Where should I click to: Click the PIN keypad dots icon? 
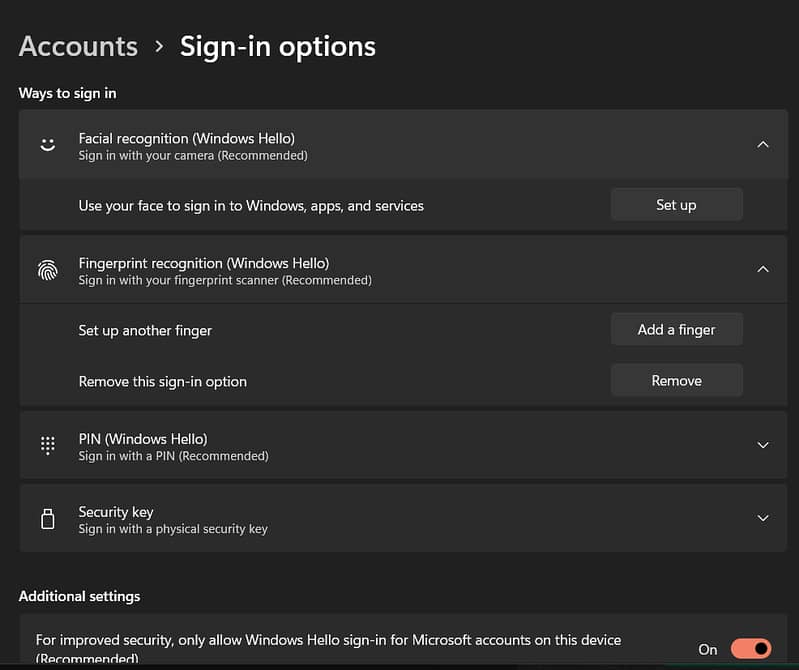coord(47,445)
